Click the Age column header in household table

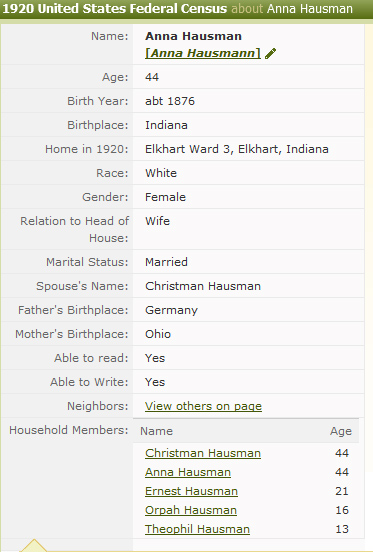(x=341, y=431)
